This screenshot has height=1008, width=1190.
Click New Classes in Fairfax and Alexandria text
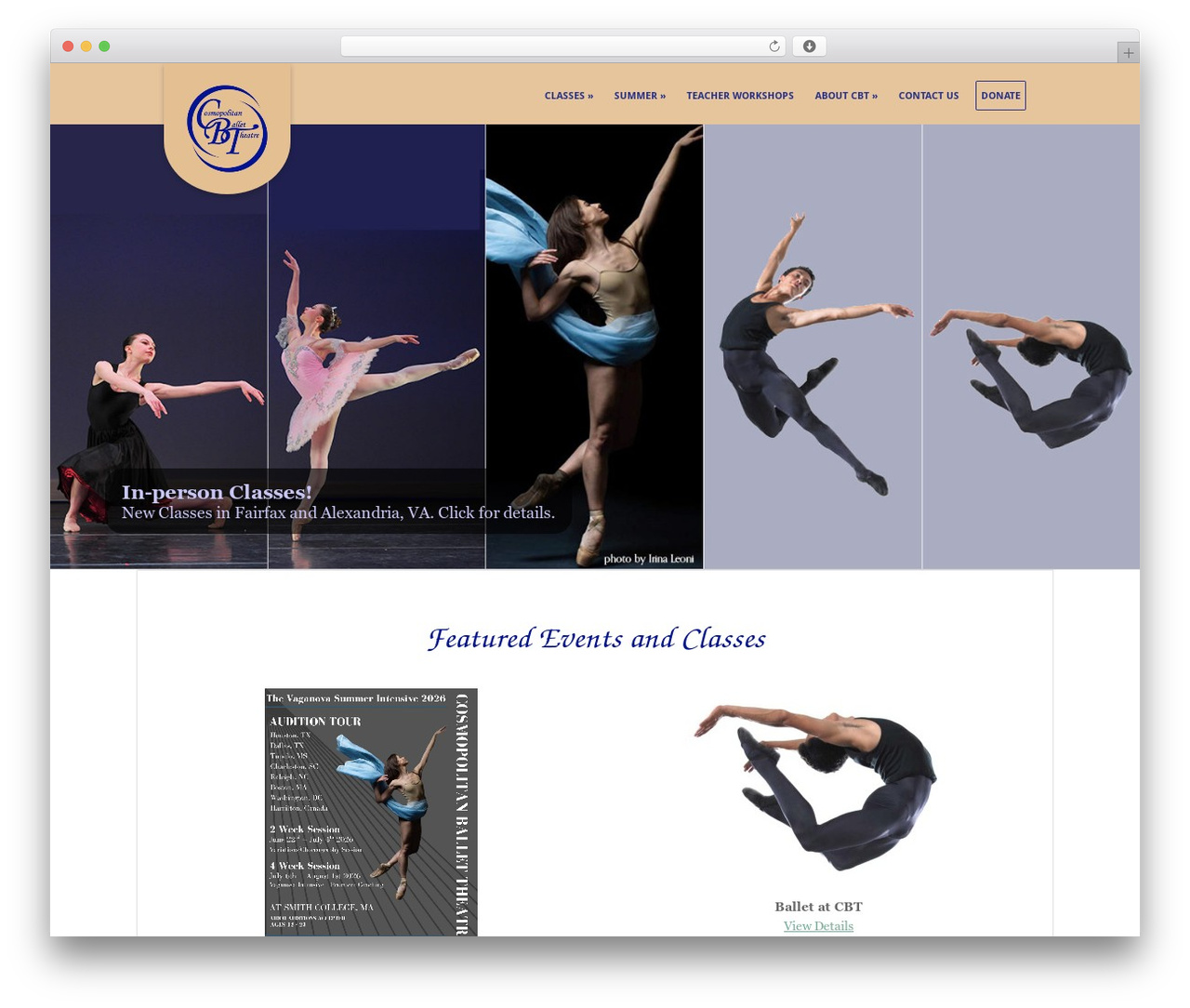pos(338,512)
